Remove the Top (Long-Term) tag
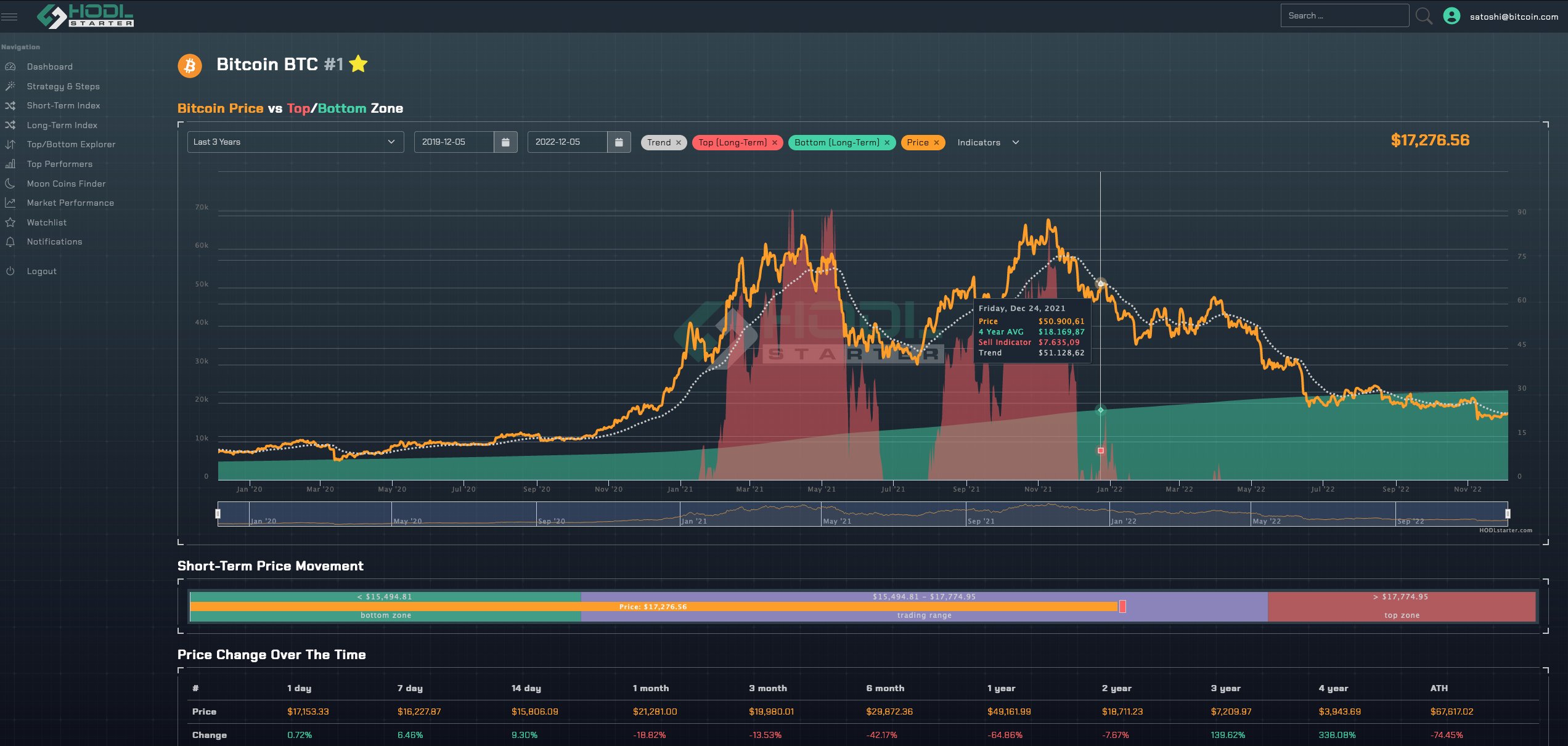Viewport: 1568px width, 746px height. pos(775,143)
